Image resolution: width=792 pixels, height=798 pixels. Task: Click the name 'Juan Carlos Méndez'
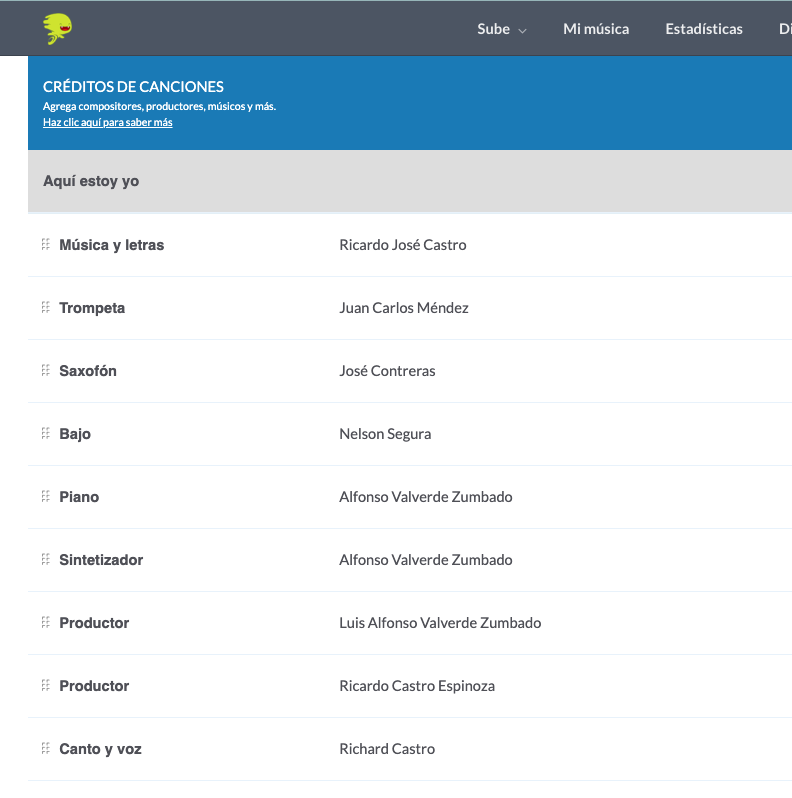404,308
